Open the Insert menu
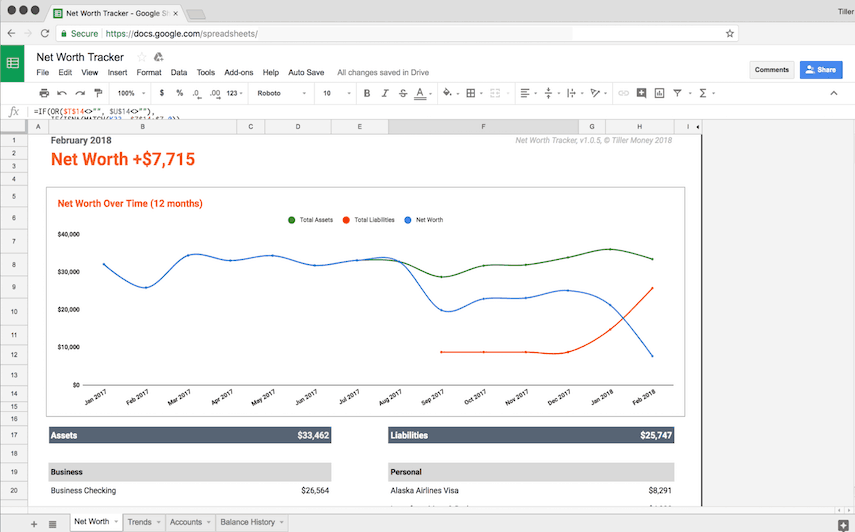This screenshot has width=855, height=532. (x=117, y=72)
